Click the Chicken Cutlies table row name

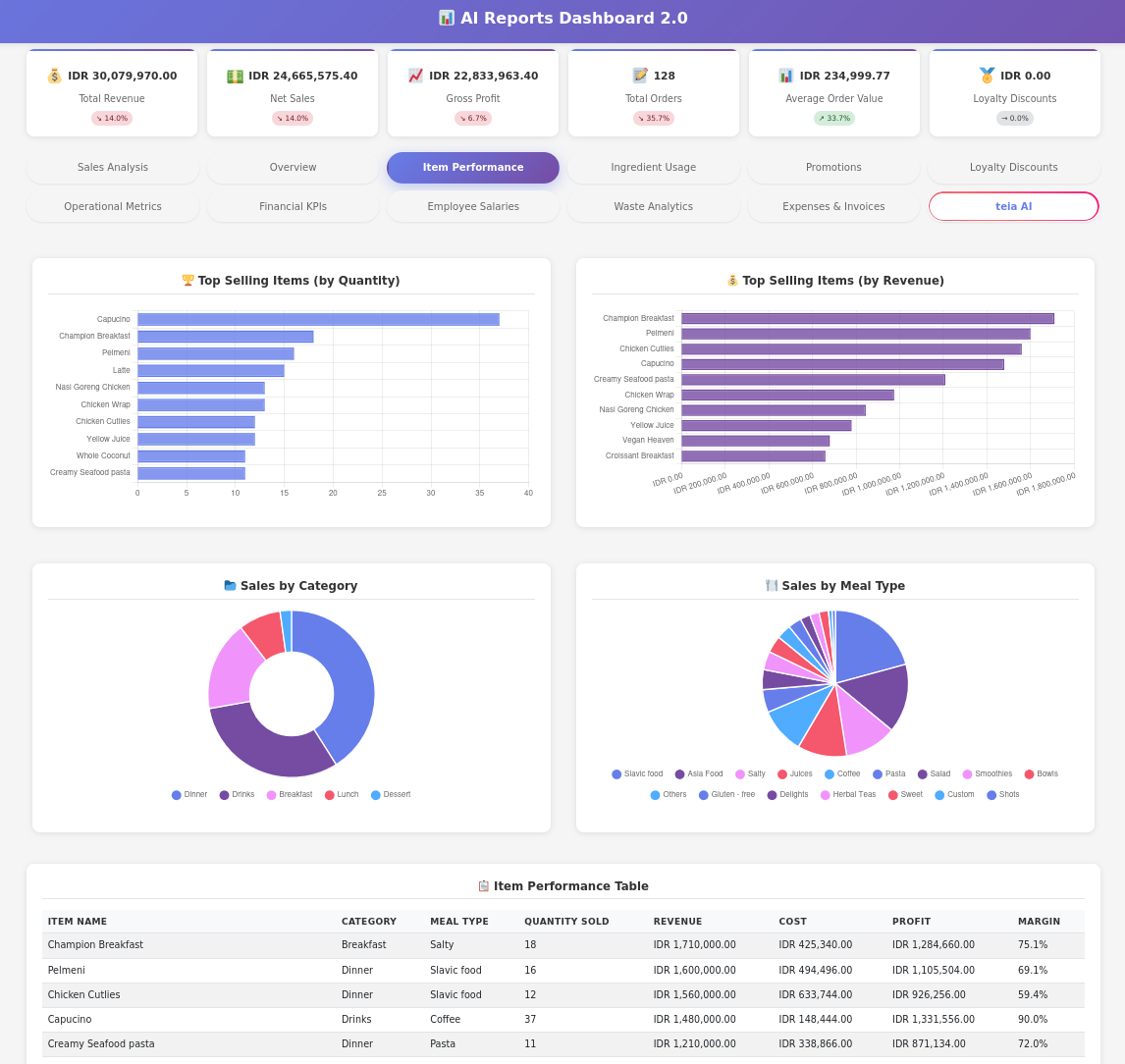(84, 995)
